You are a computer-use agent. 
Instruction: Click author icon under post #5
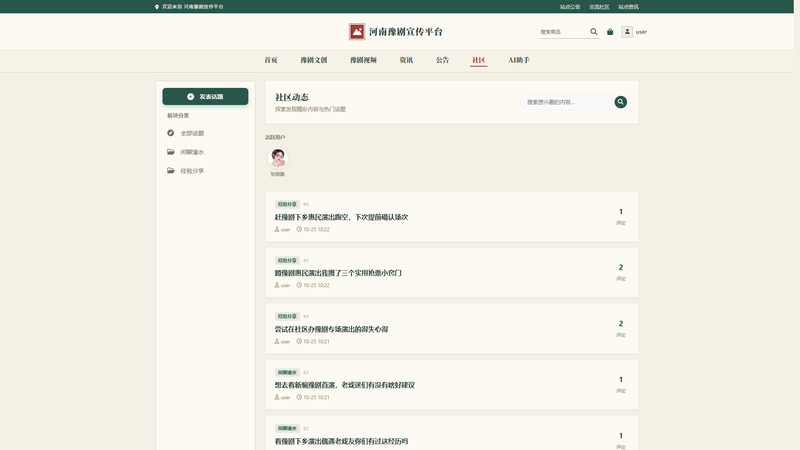(277, 285)
